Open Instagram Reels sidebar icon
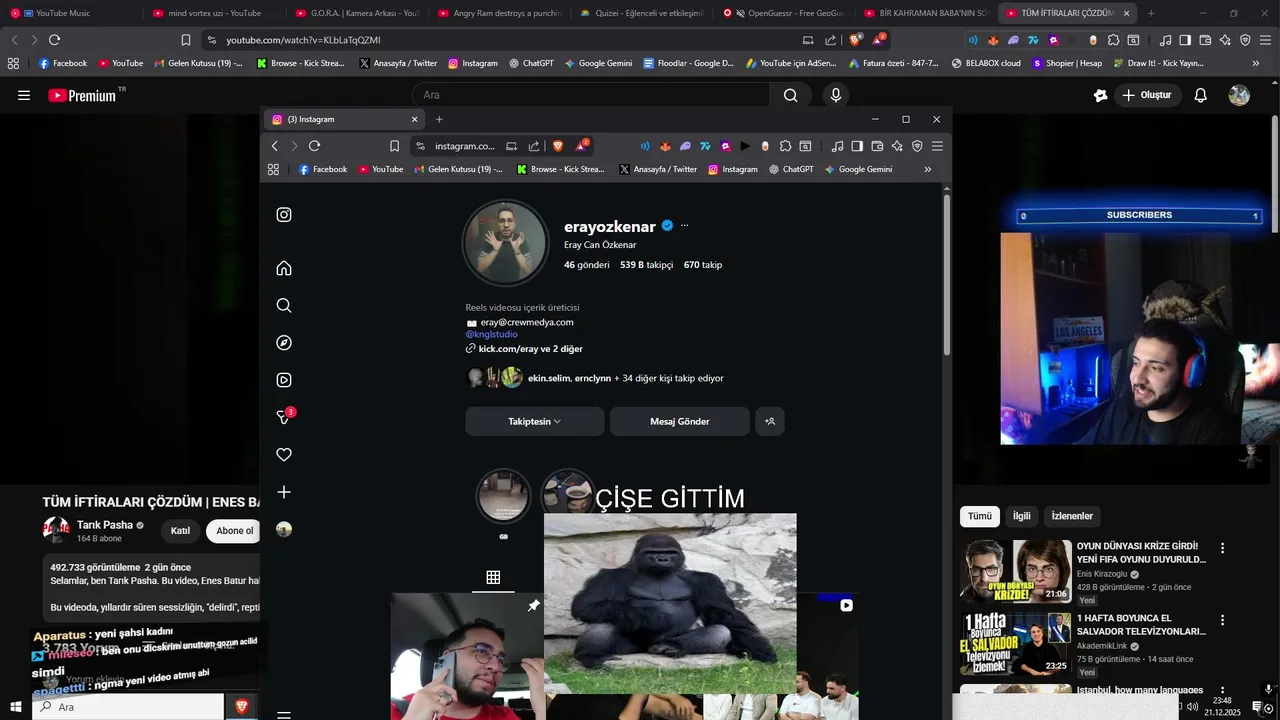The height and width of the screenshot is (720, 1280). (284, 380)
